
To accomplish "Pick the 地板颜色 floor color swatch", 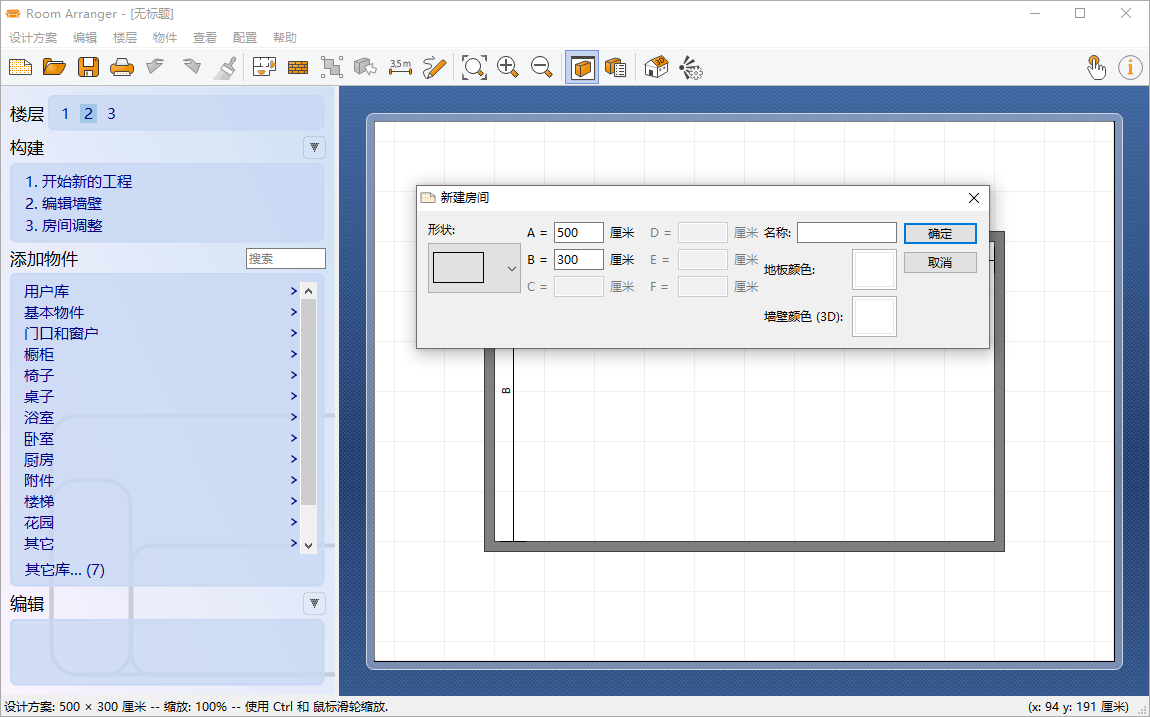I will pos(874,268).
